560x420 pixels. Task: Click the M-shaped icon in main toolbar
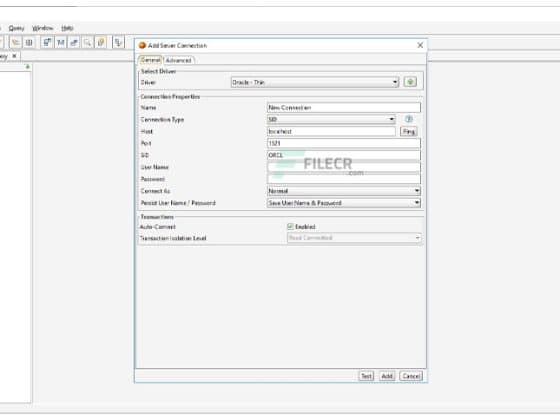pyautogui.click(x=60, y=42)
